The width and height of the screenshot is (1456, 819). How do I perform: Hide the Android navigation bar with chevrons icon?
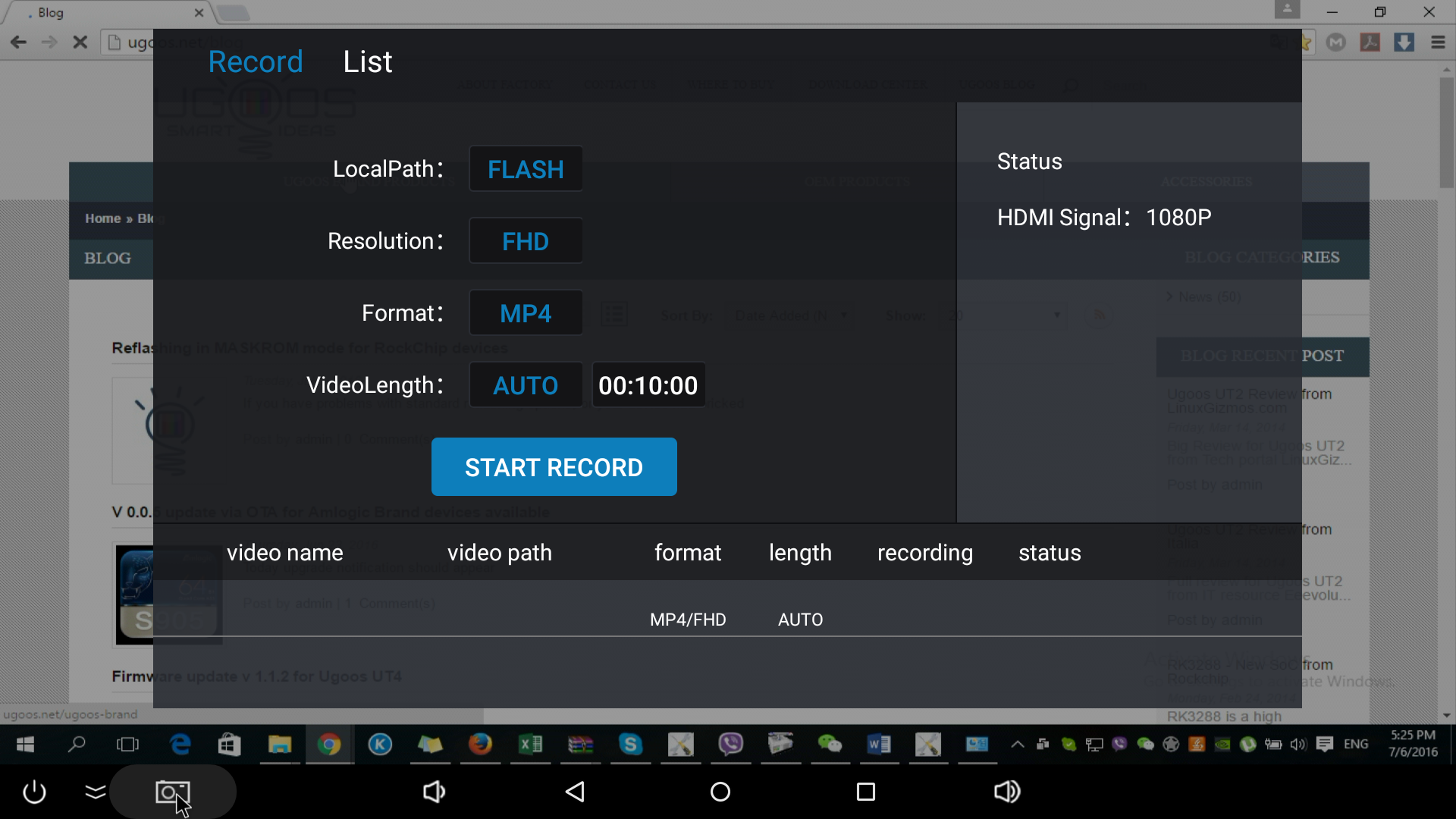click(x=96, y=792)
